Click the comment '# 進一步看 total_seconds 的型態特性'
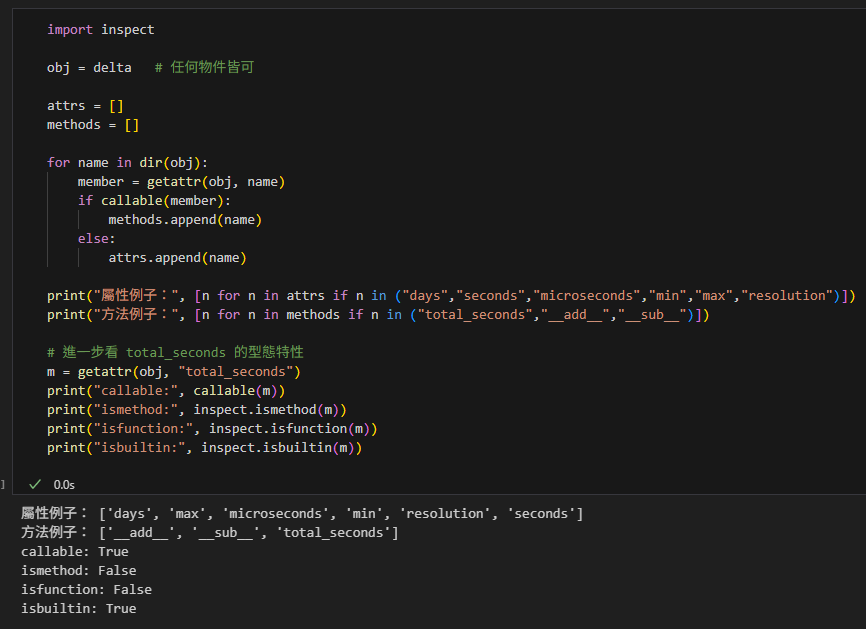 [175, 352]
